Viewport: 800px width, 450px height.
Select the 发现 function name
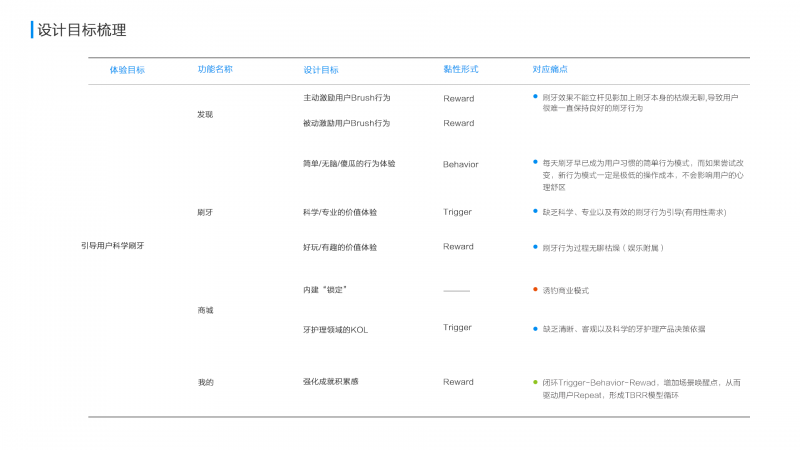[205, 115]
